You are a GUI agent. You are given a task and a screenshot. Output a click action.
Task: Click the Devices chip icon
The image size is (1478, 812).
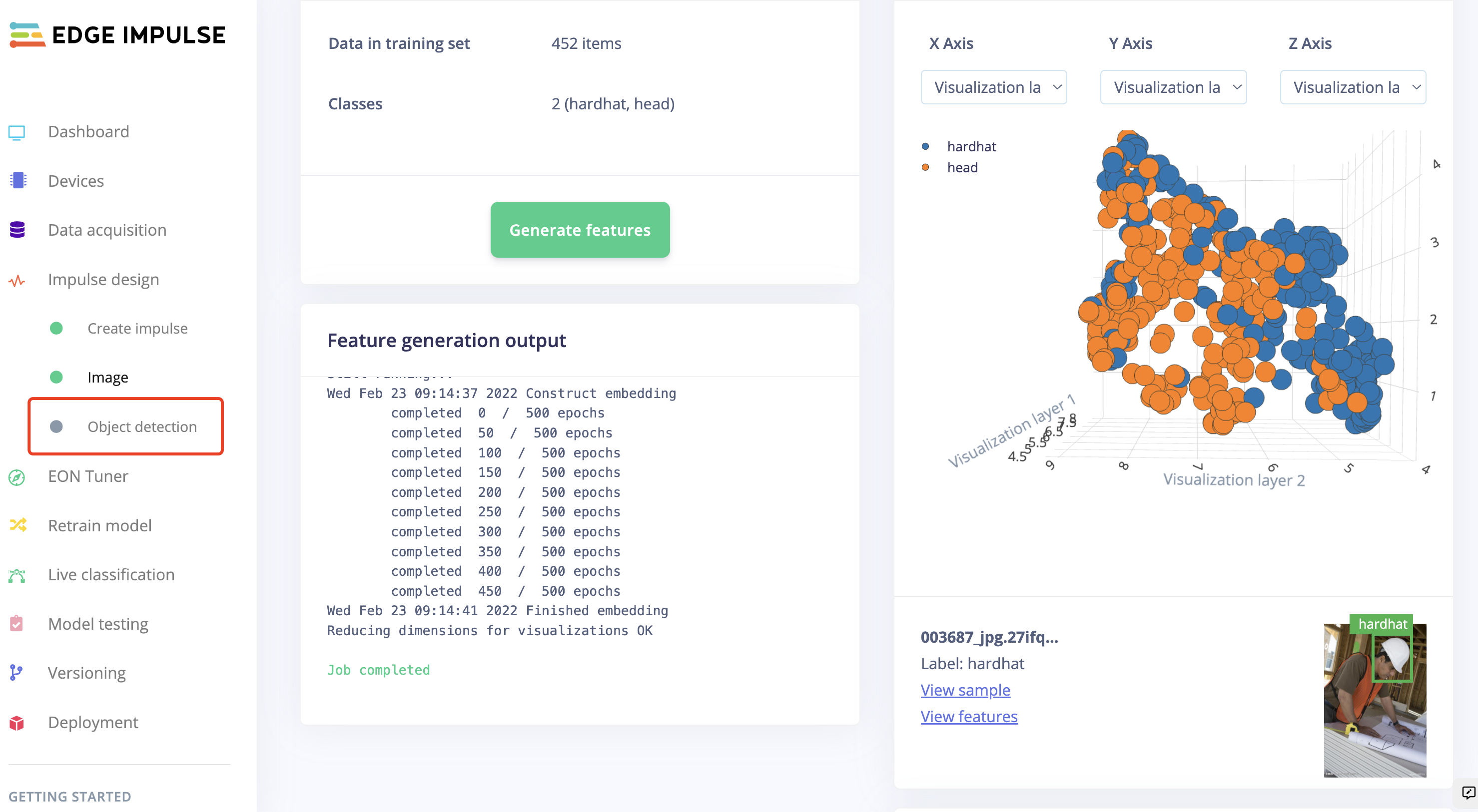coord(18,181)
